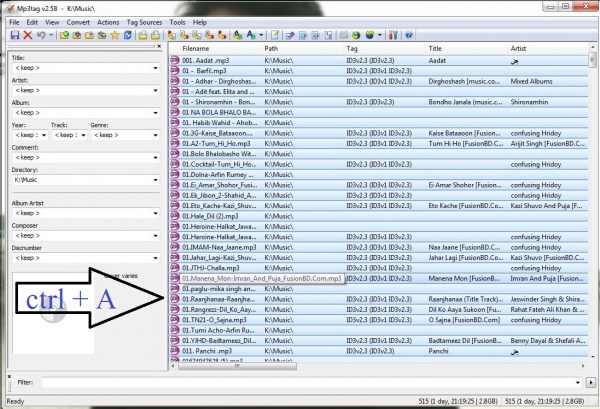Click the green freedb disc icon
This screenshot has width=600, height=409.
tap(356, 35)
